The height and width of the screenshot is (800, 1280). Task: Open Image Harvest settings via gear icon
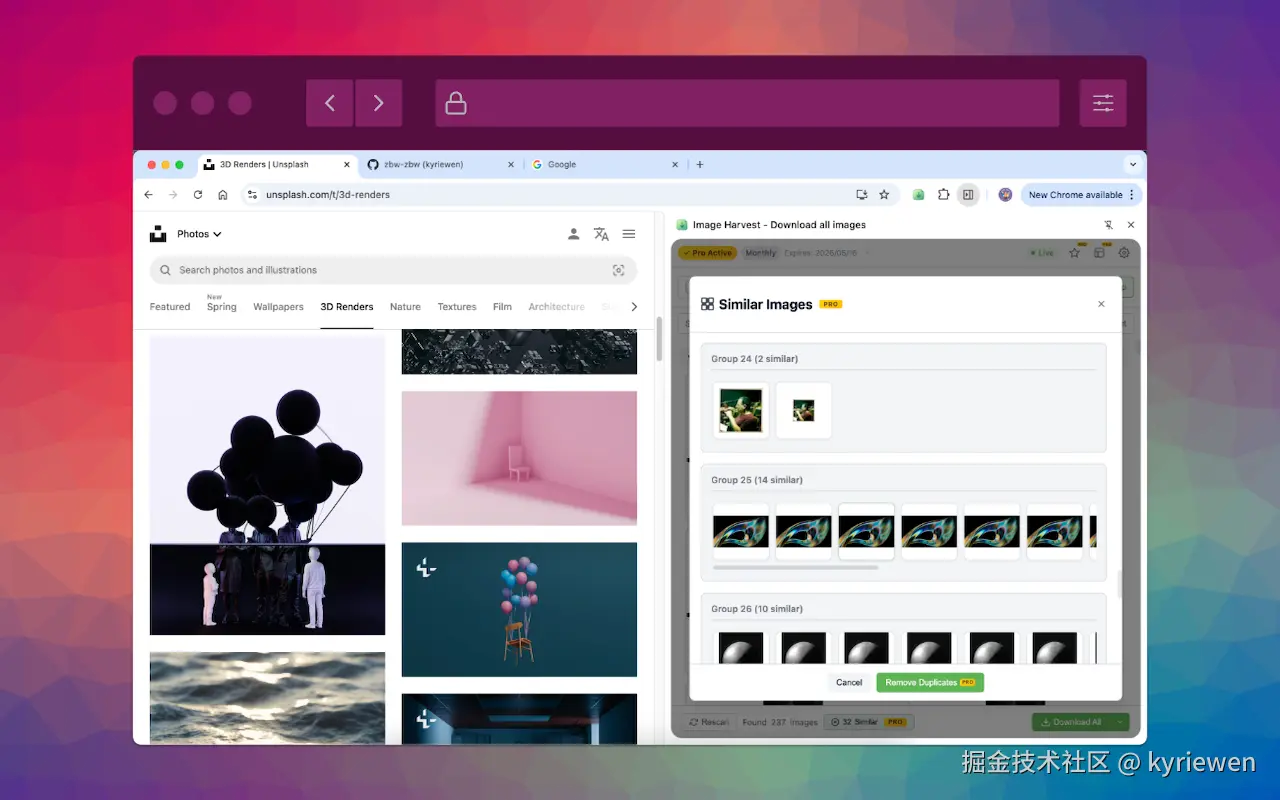(x=1124, y=253)
